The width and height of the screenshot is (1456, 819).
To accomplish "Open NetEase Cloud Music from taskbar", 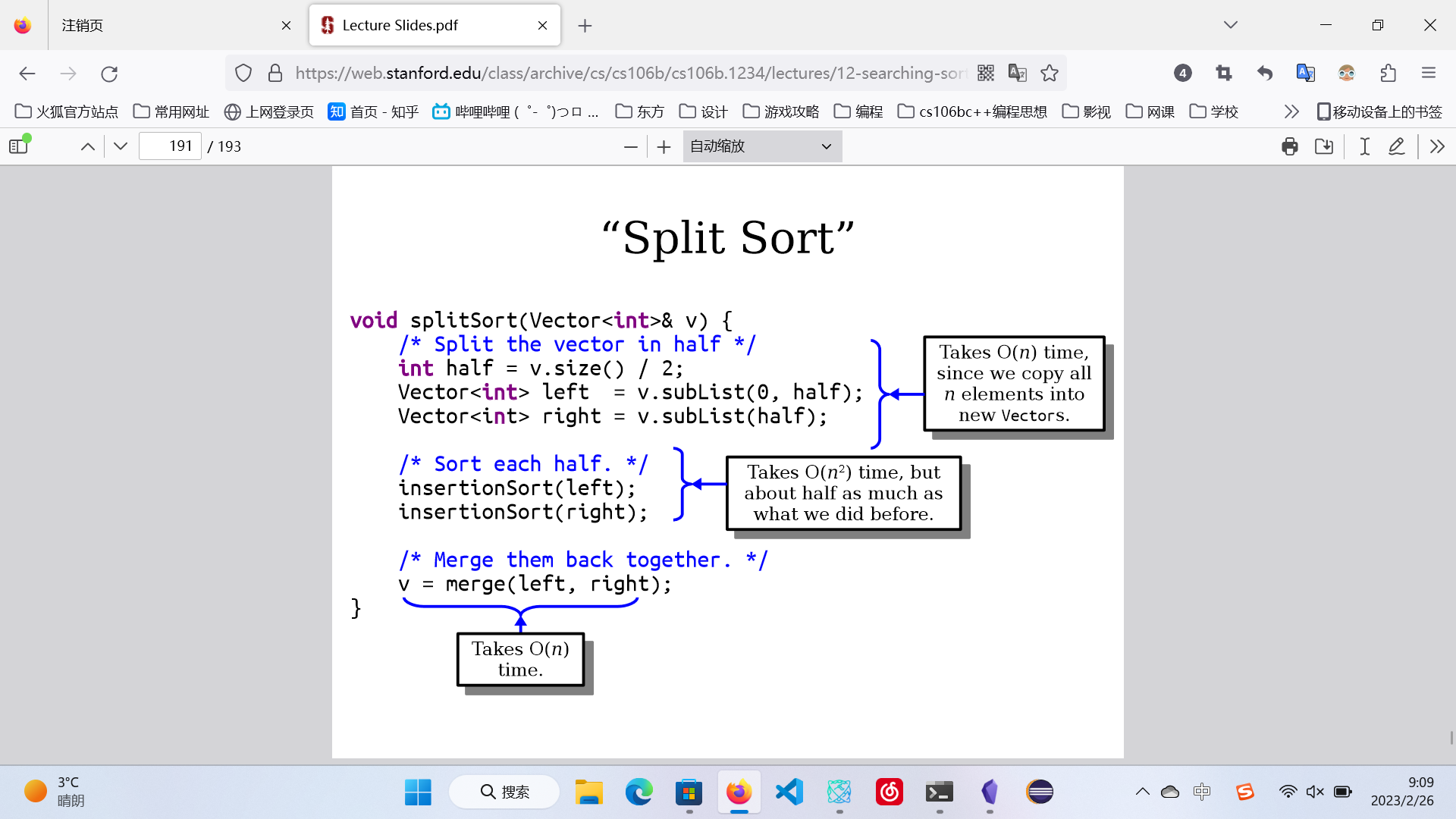I will click(x=889, y=792).
